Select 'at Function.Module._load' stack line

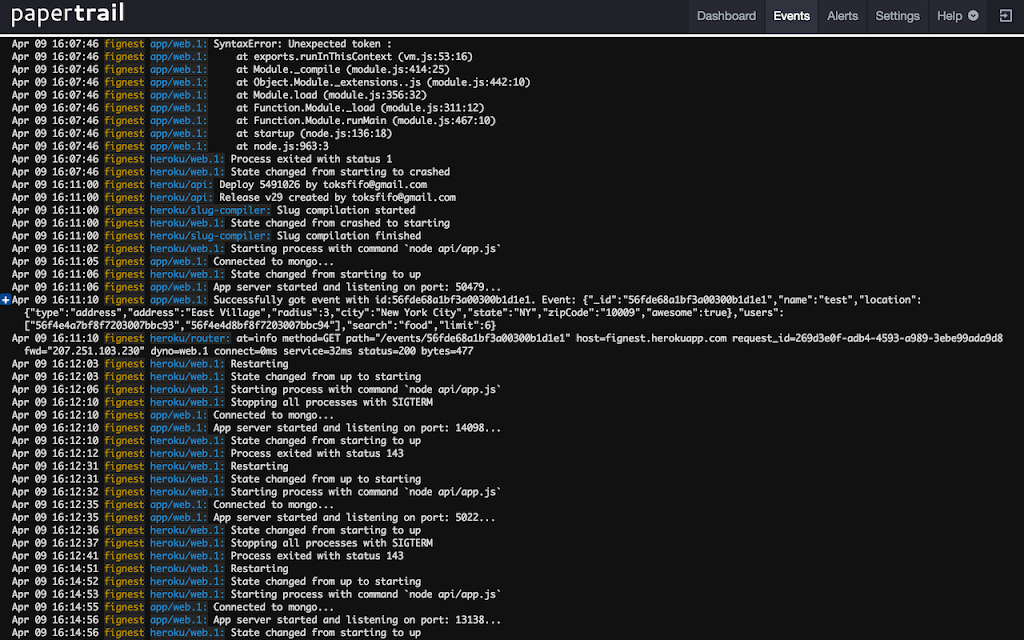360,108
